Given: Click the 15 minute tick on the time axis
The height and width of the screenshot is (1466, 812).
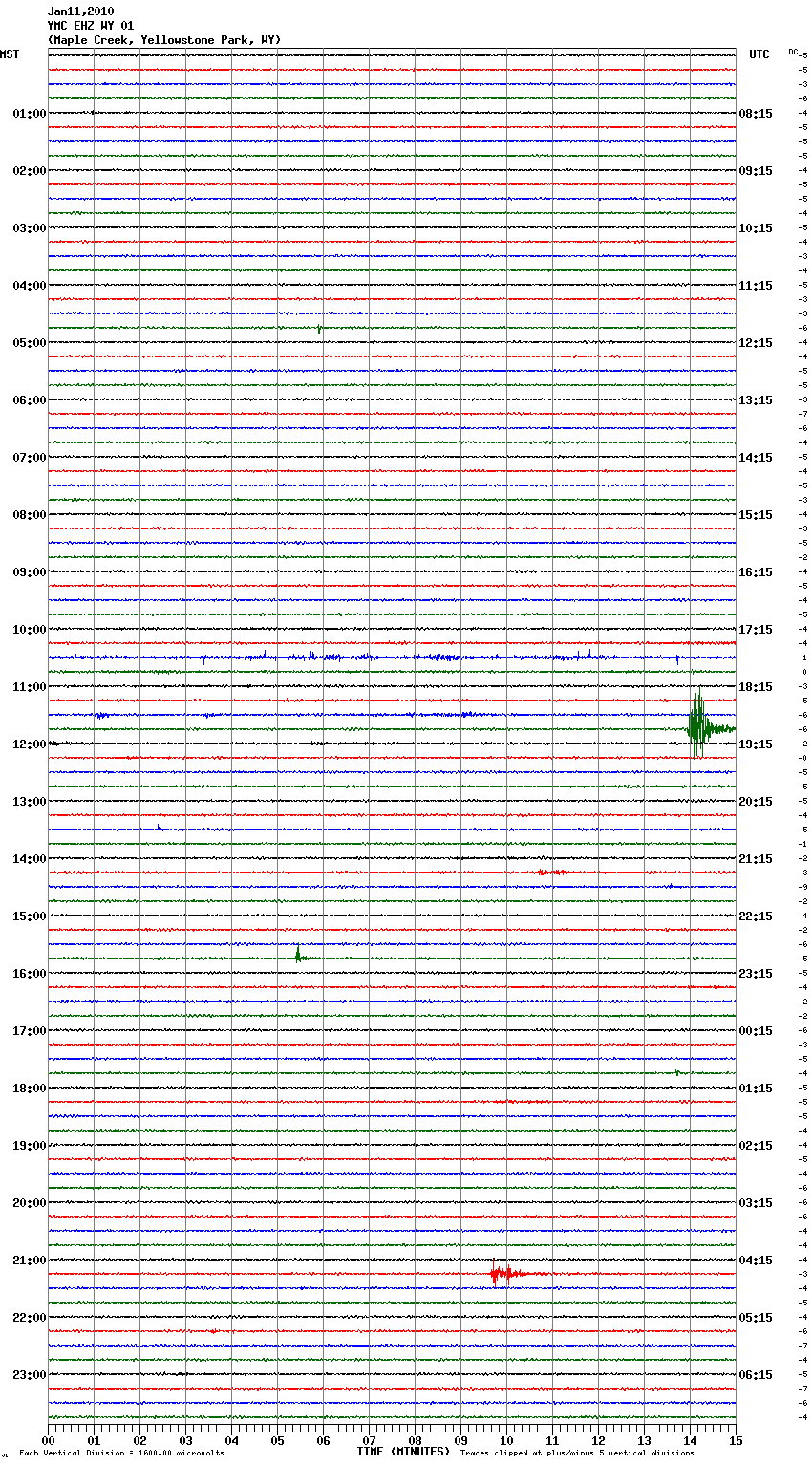Looking at the screenshot, I should pos(736,1440).
